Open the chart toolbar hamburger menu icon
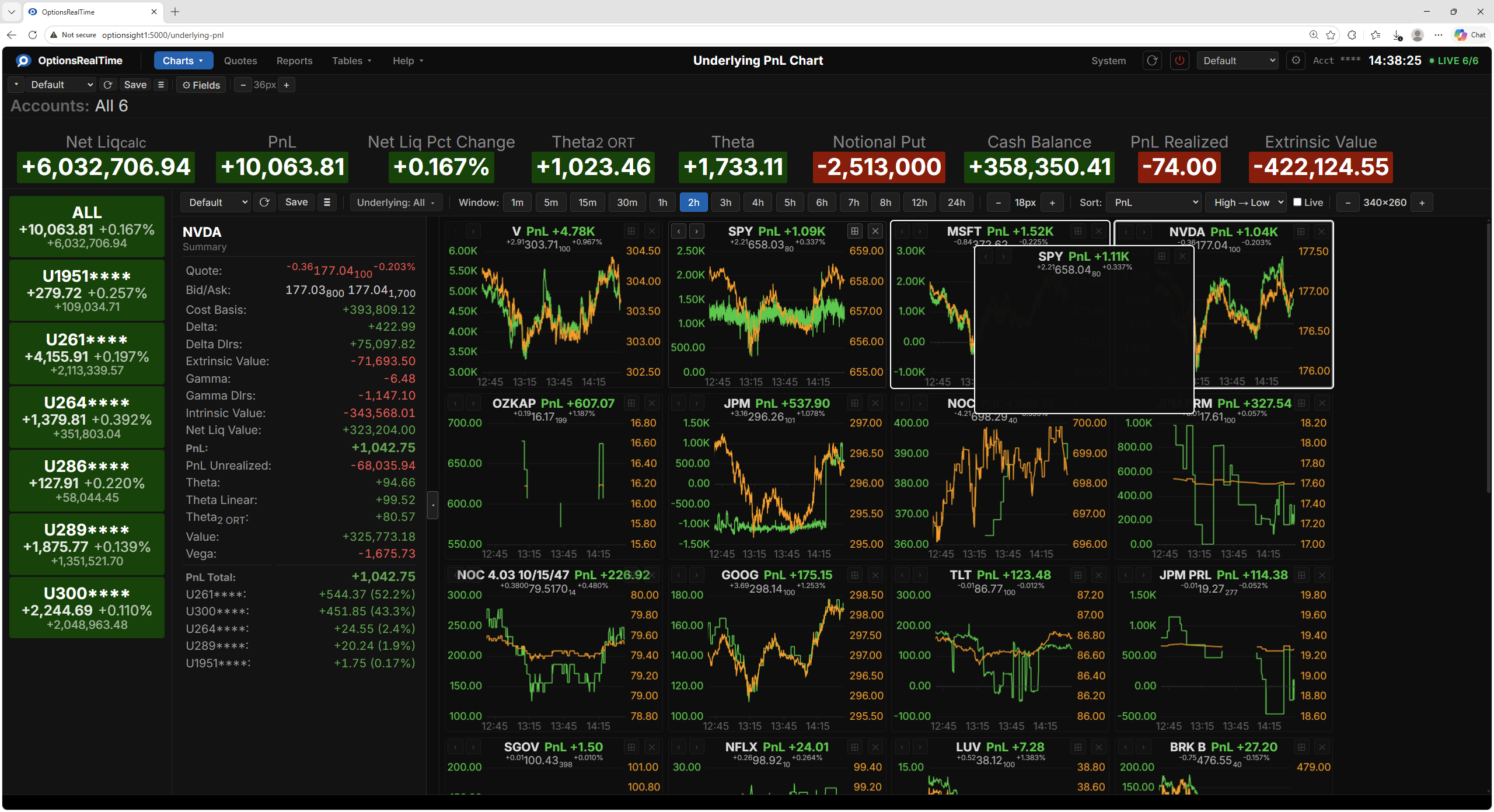Viewport: 1494px width, 812px height. coord(327,202)
